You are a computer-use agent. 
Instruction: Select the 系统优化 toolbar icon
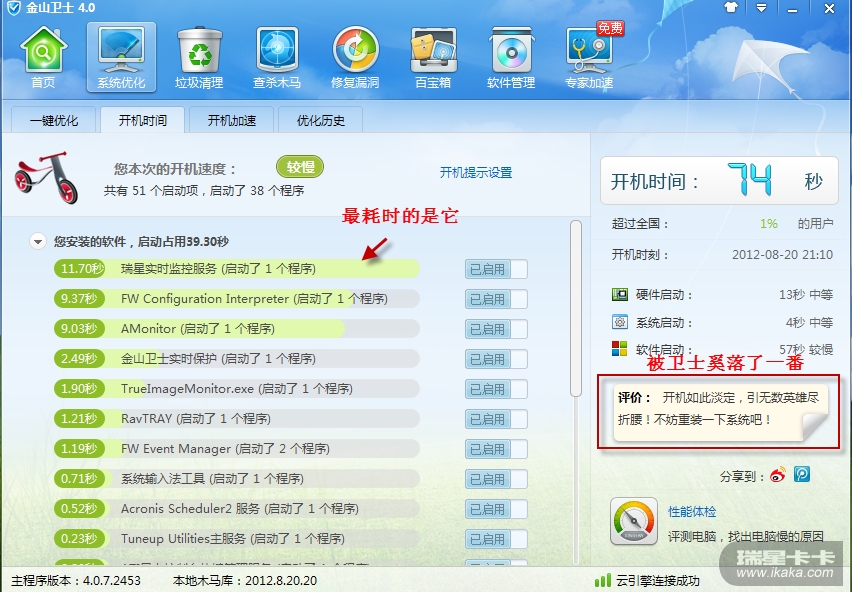click(121, 57)
